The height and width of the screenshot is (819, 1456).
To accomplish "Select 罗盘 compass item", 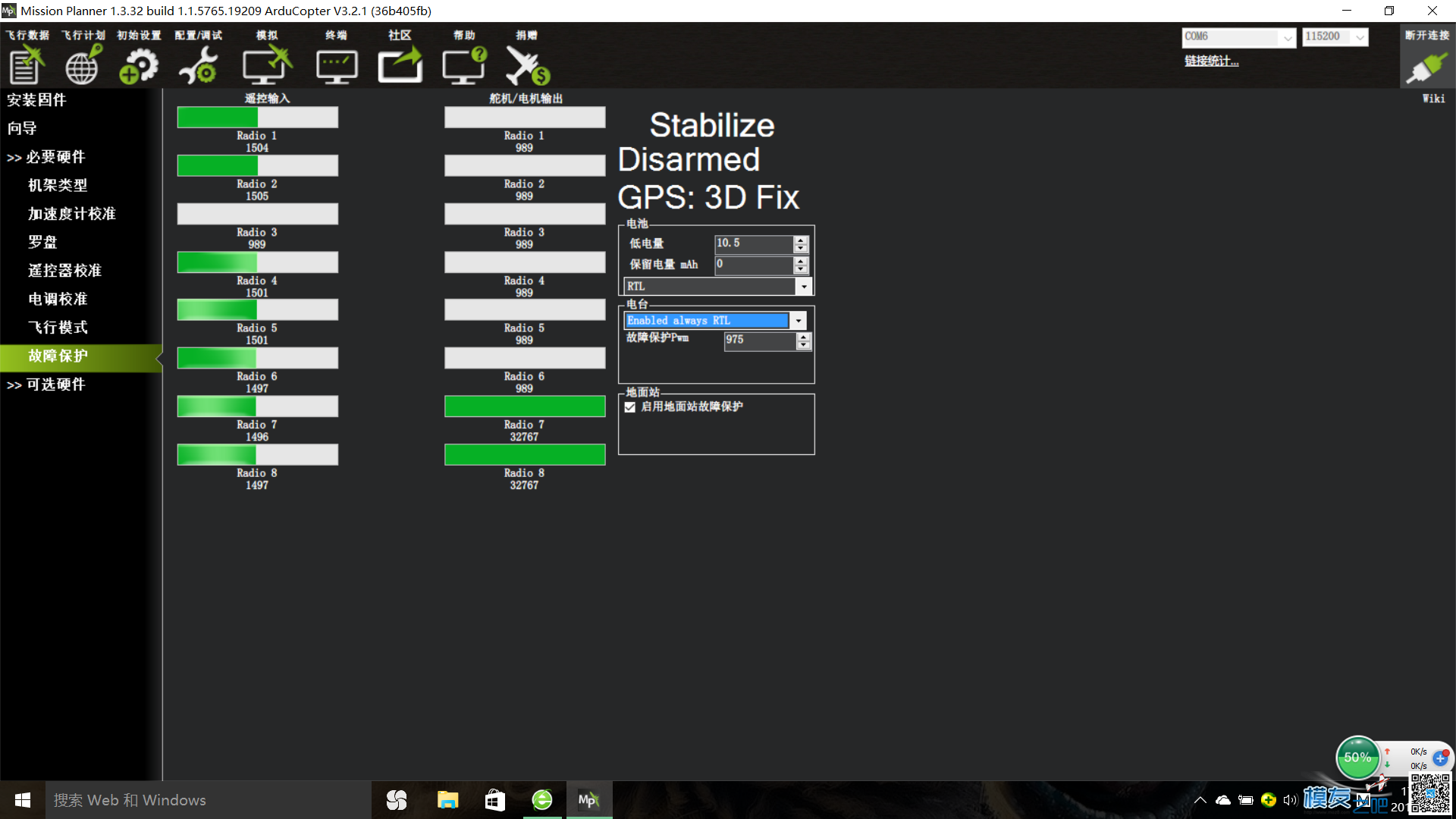I will pyautogui.click(x=42, y=242).
